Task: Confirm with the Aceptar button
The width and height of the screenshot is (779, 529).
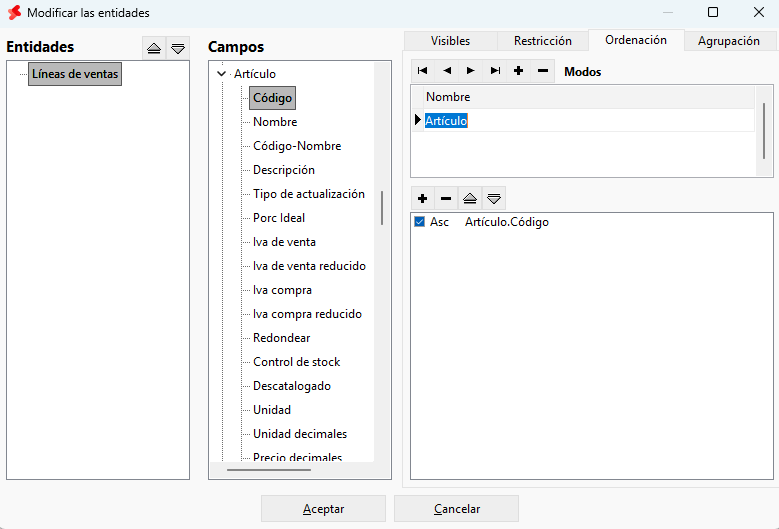Action: pyautogui.click(x=323, y=509)
